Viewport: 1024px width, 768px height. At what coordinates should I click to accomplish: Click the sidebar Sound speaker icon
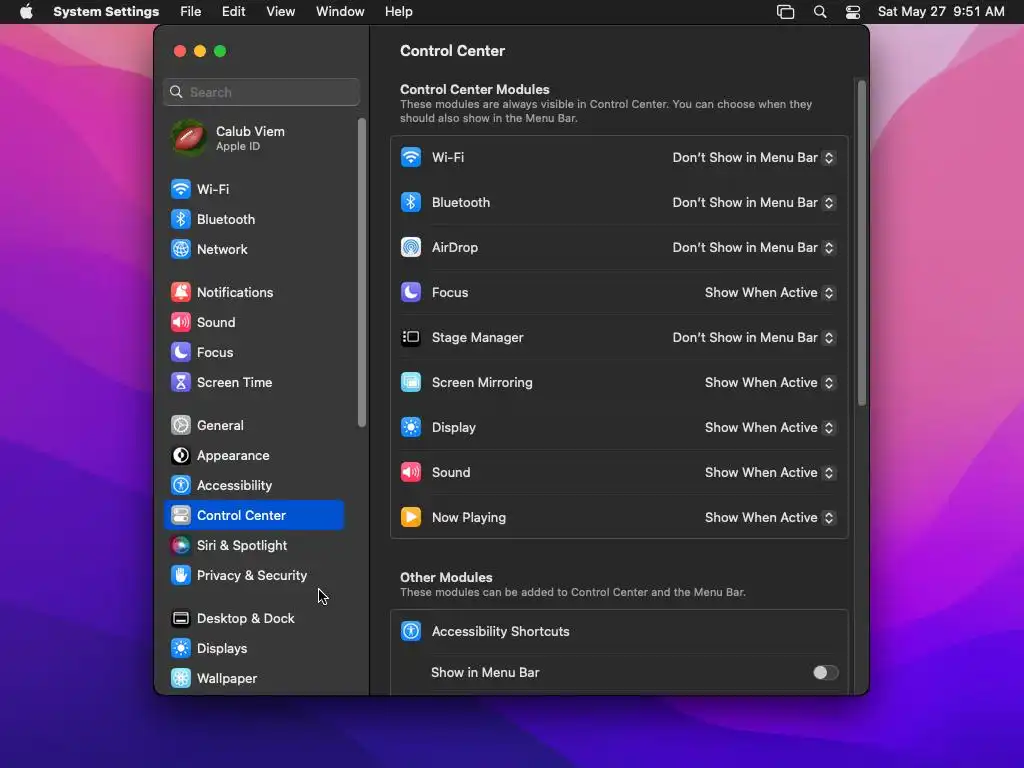click(181, 323)
